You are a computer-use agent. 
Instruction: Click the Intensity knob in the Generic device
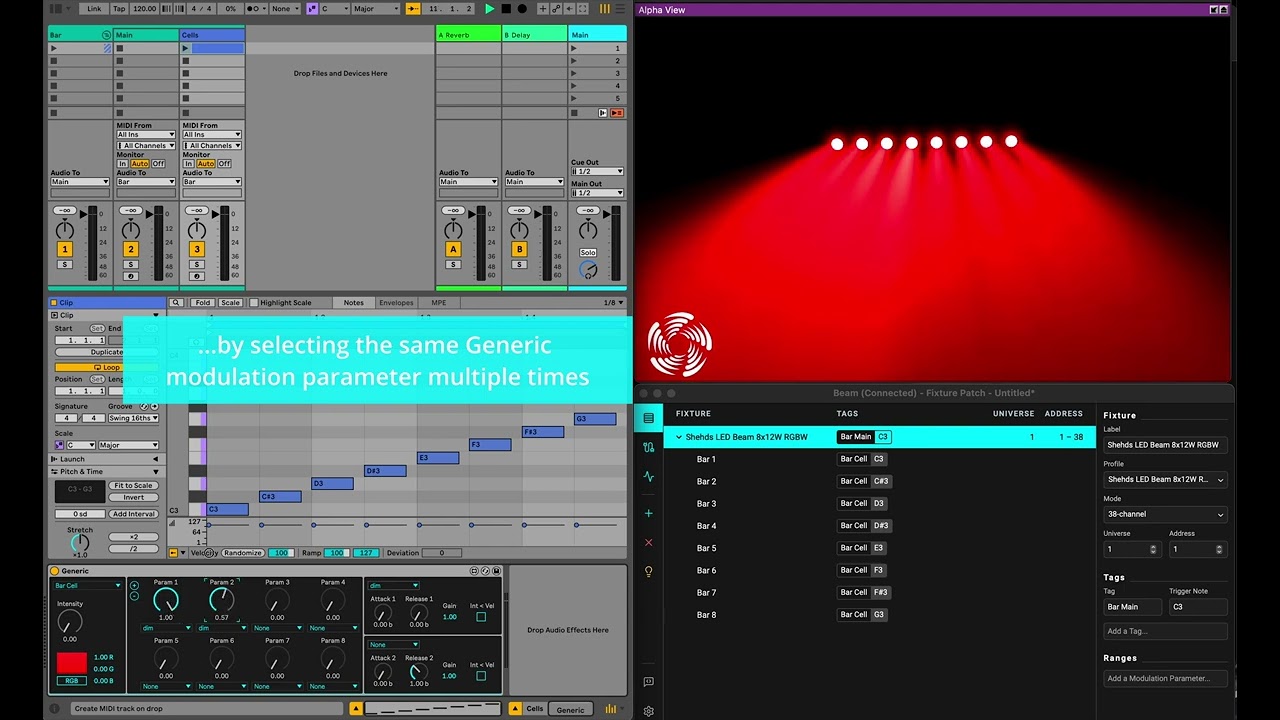pyautogui.click(x=70, y=622)
